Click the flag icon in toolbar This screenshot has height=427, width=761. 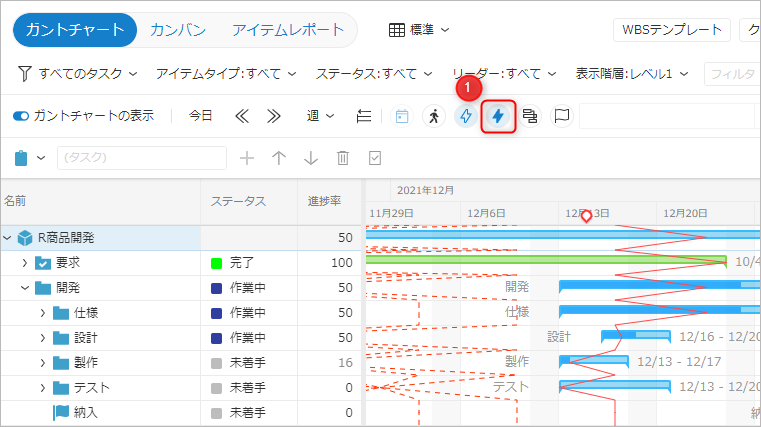pos(562,116)
